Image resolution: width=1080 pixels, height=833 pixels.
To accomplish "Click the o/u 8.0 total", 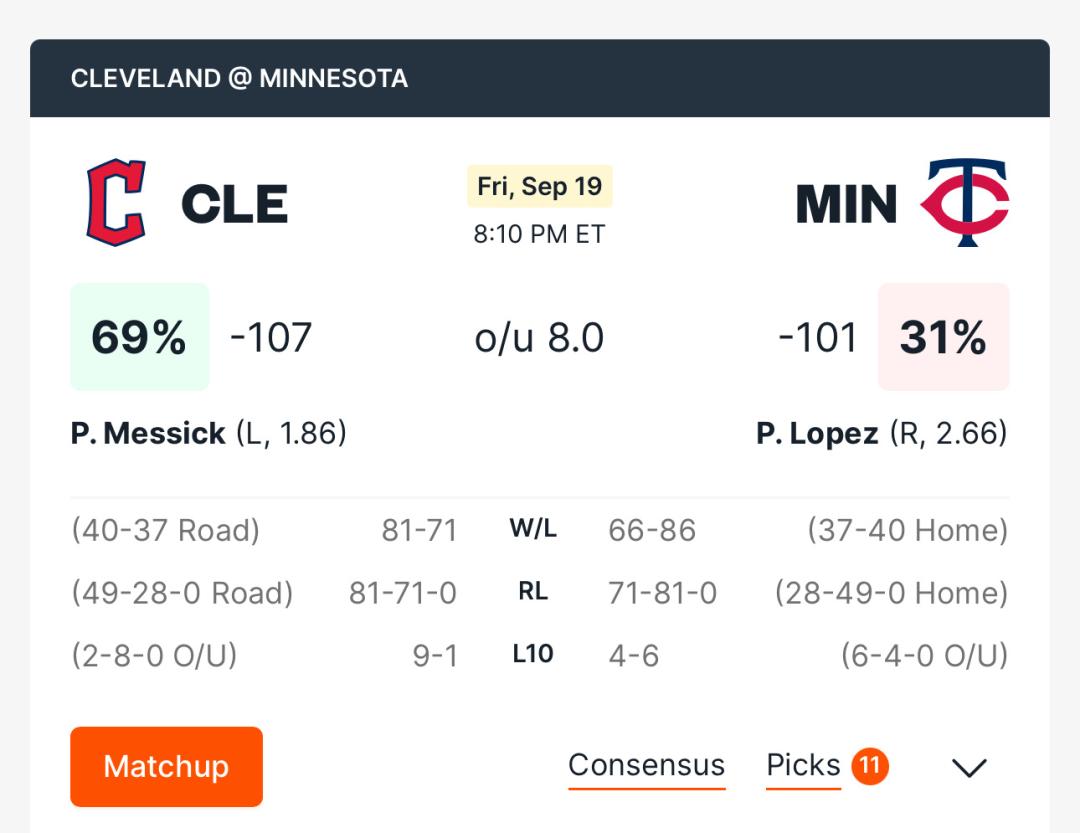I will [539, 338].
